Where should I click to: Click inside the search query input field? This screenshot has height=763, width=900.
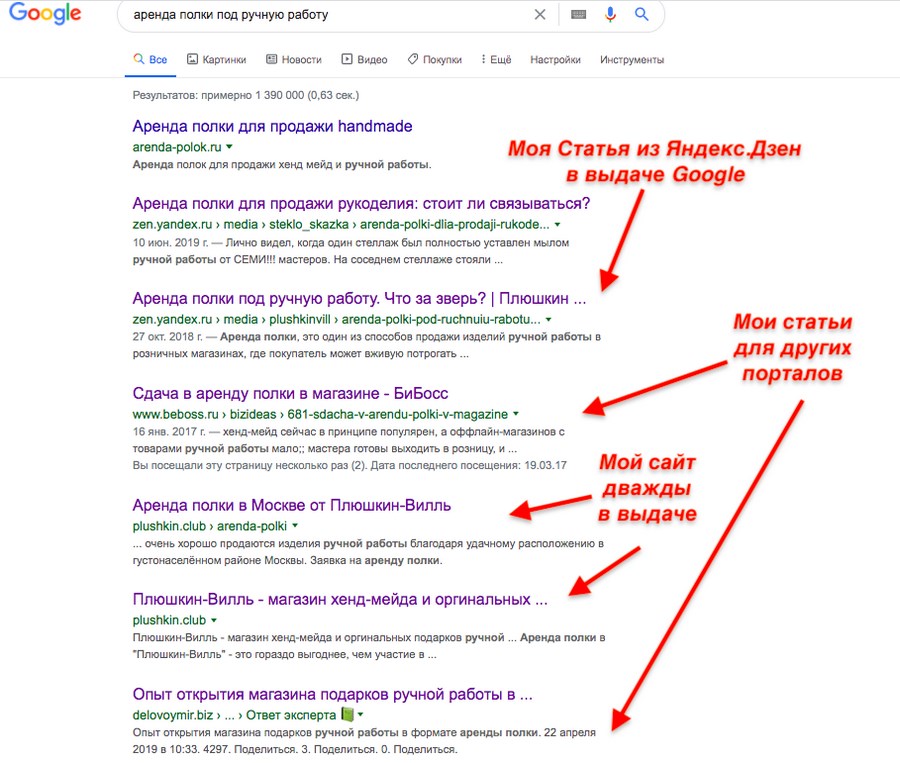coord(320,16)
